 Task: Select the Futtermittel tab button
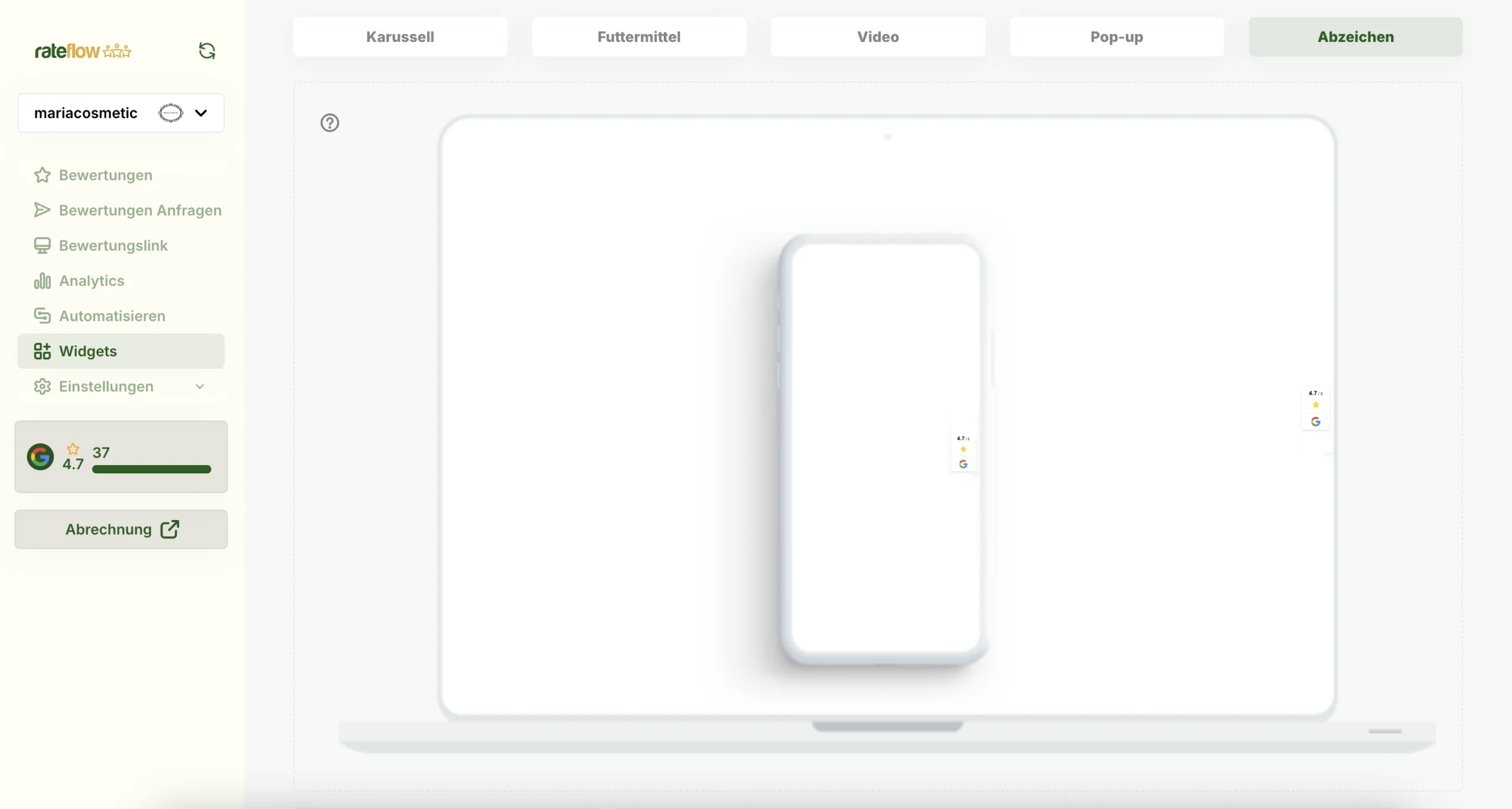(638, 37)
